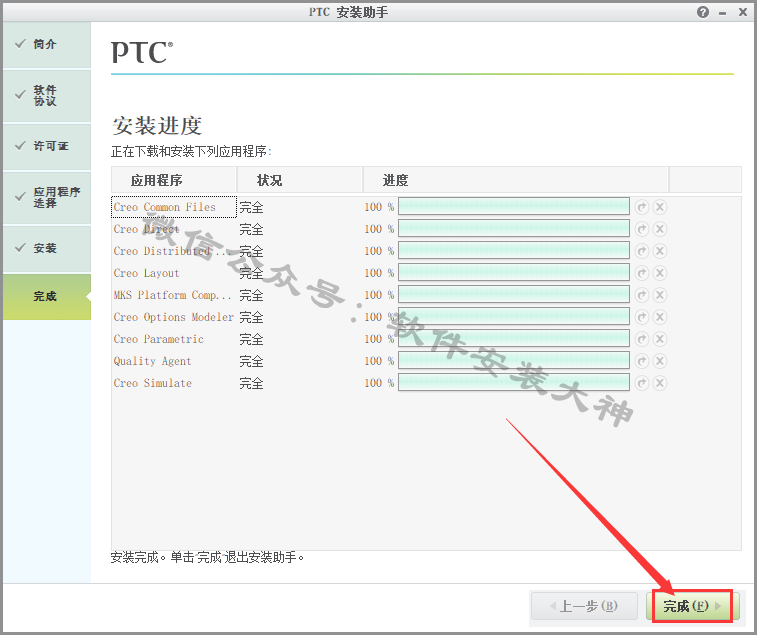Close the PTC installer window
This screenshot has height=635, width=757.
(743, 12)
